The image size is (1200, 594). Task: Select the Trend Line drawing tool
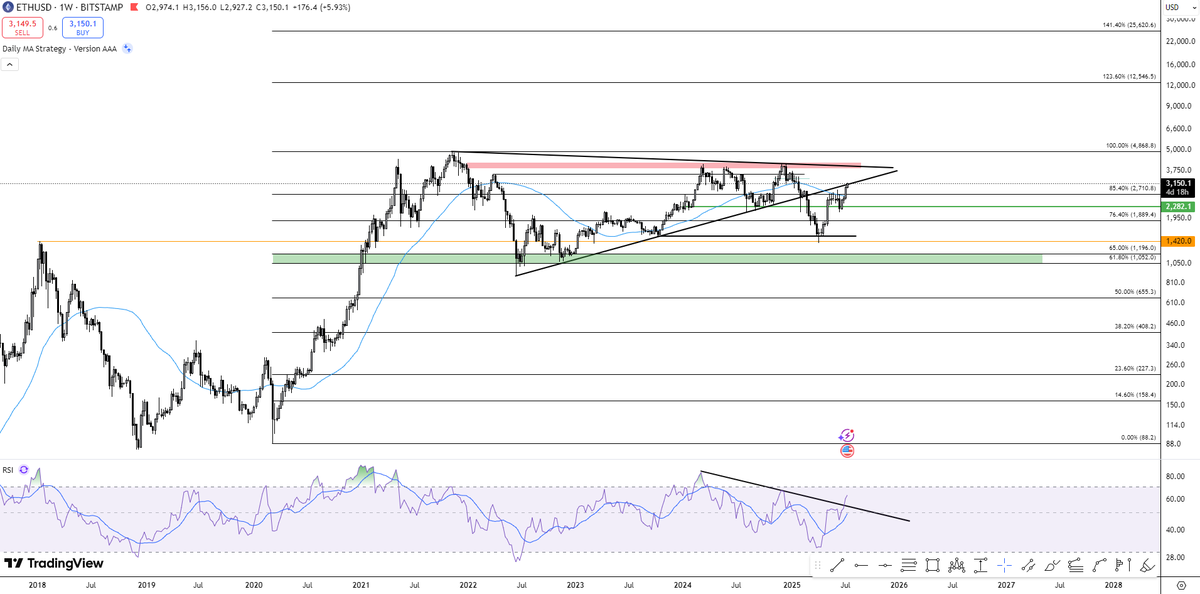(x=840, y=568)
